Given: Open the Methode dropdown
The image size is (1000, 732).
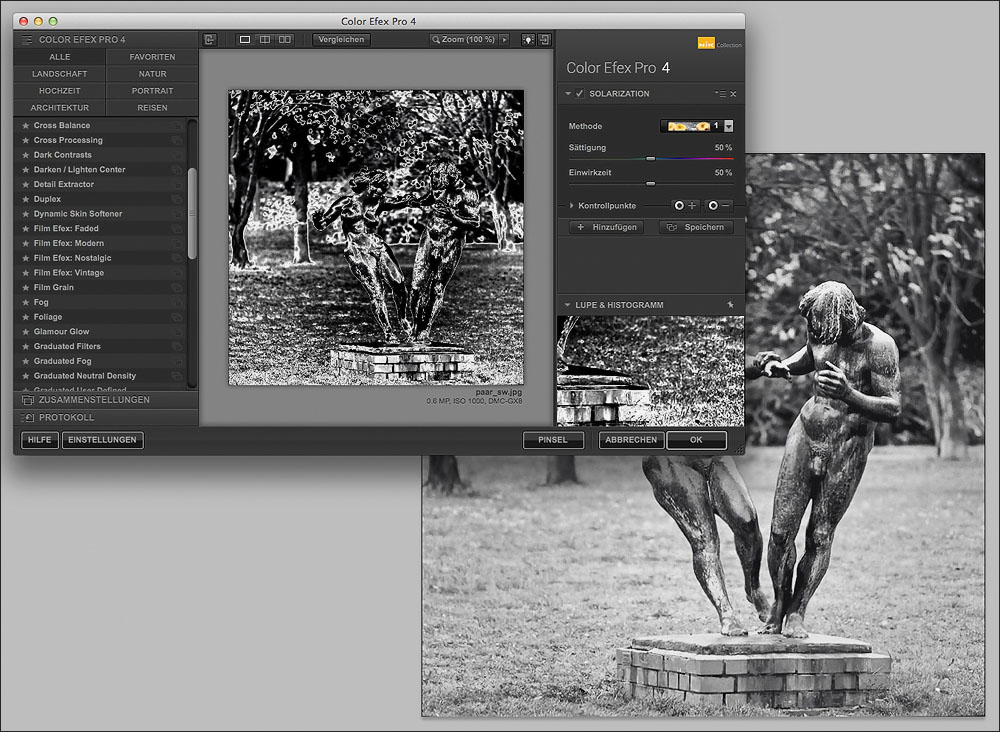Looking at the screenshot, I should coord(728,126).
